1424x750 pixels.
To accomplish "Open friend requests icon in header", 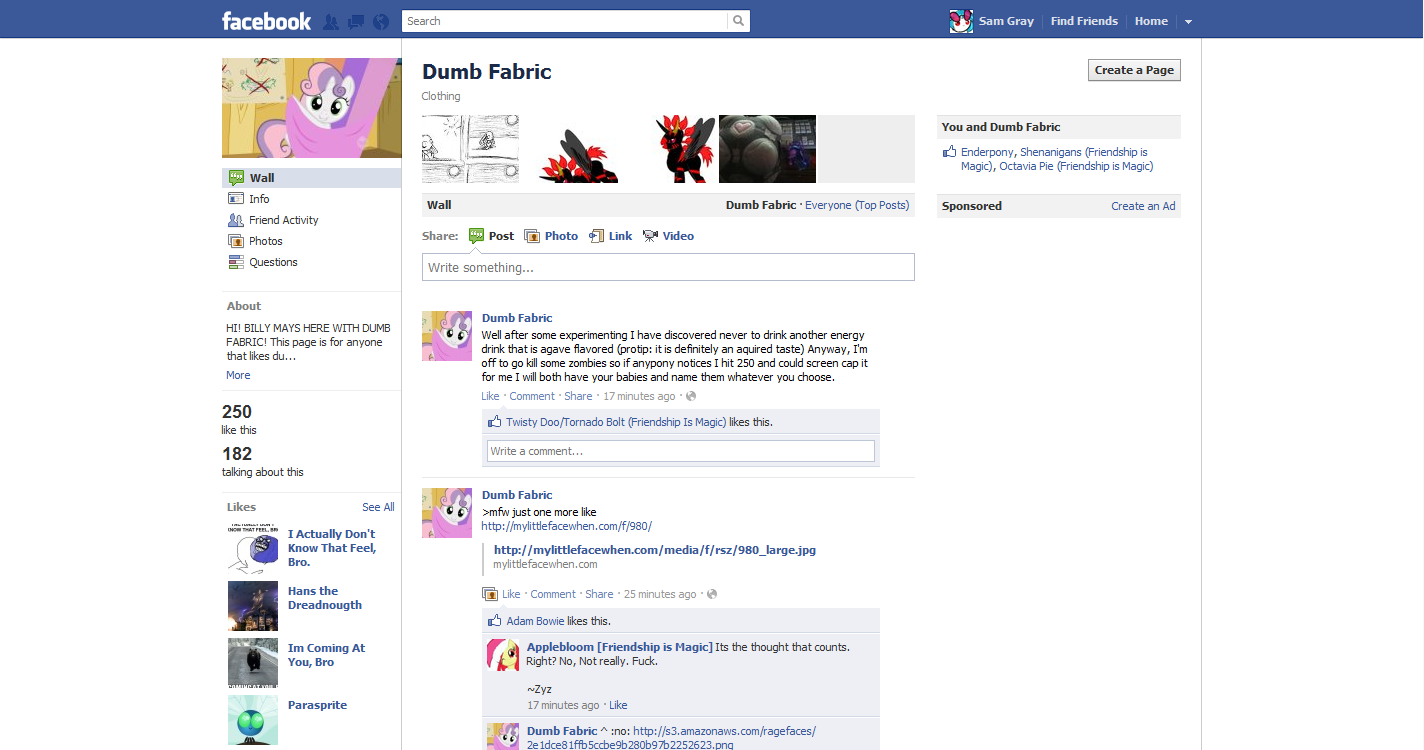I will 331,21.
